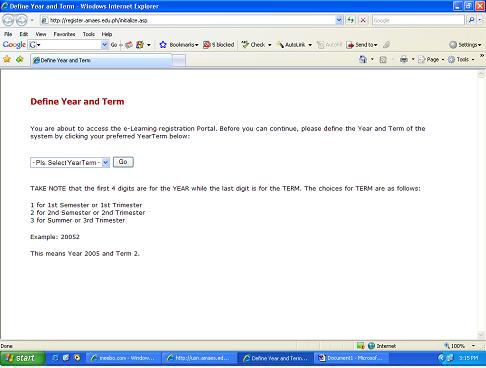
Task: Click the Add to Favorites icon
Action: (20, 60)
